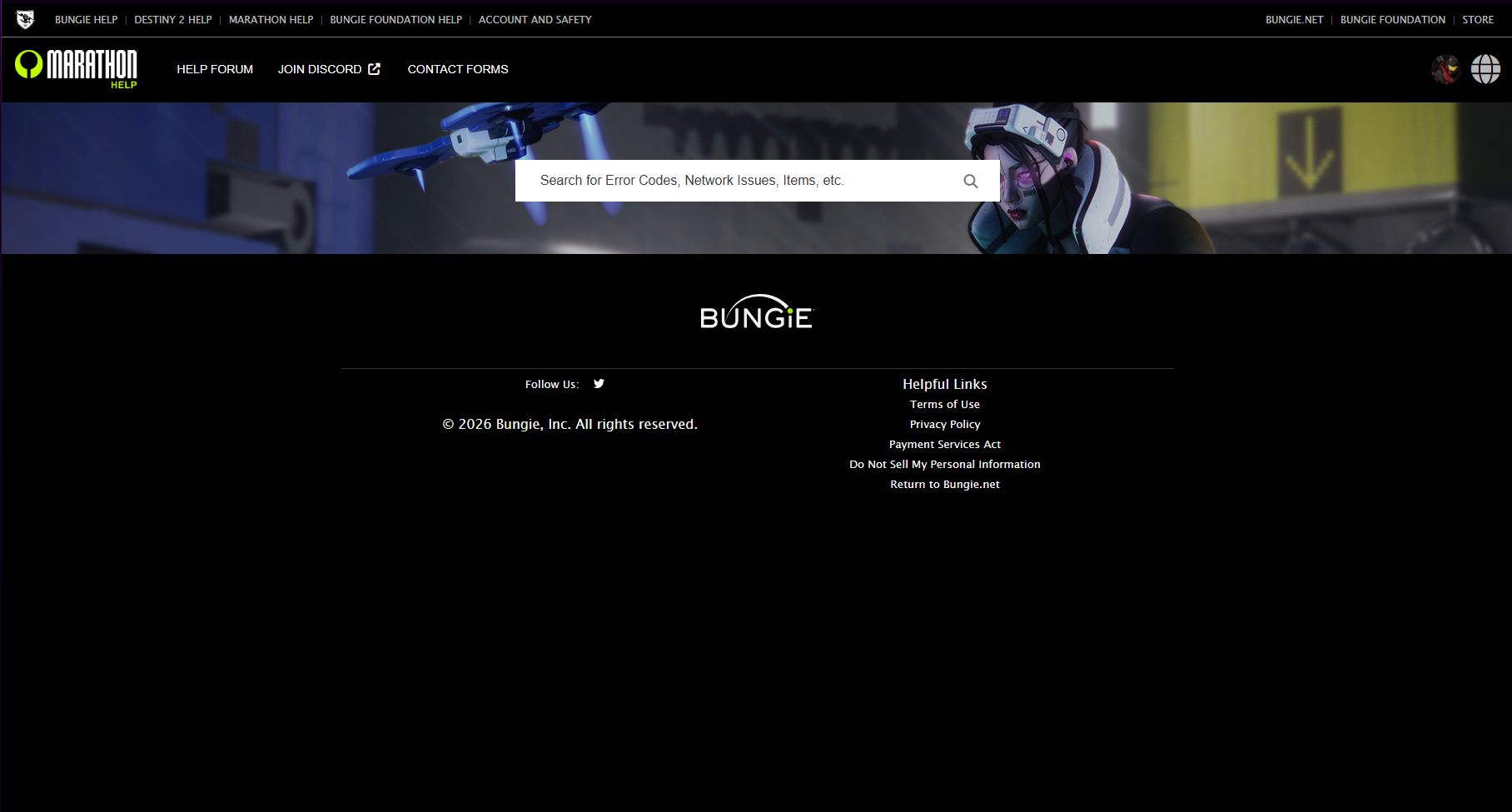This screenshot has width=1512, height=812.
Task: Open Account and Safety page
Action: pyautogui.click(x=535, y=19)
